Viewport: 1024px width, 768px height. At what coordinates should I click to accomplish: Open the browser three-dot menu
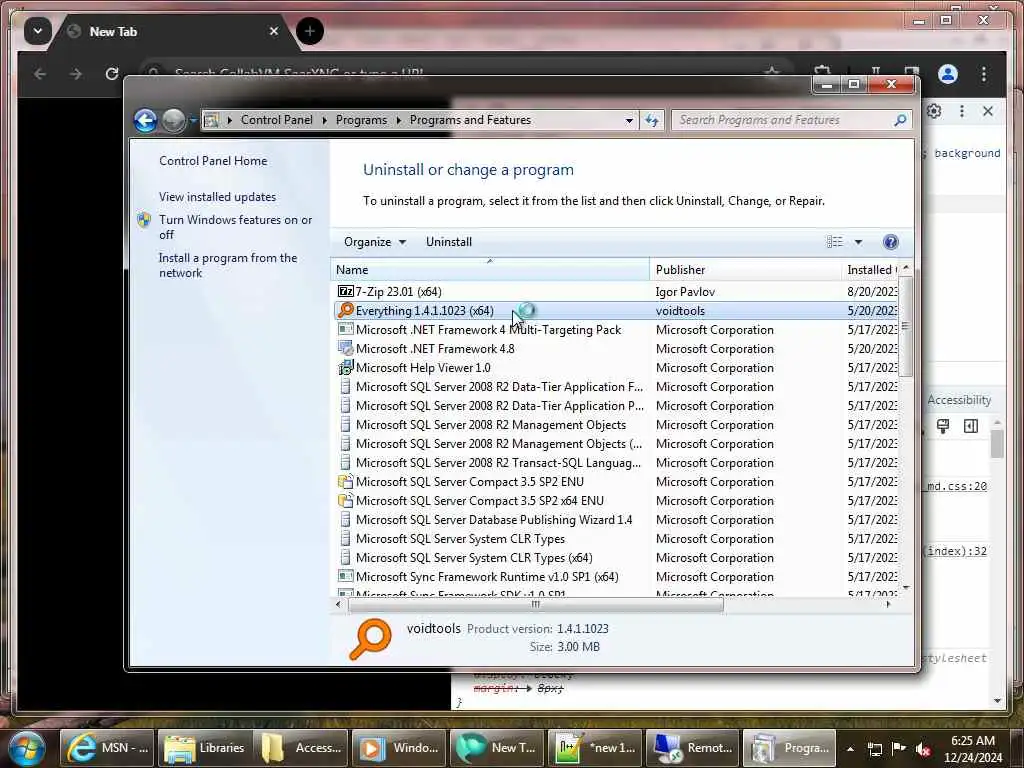coord(984,74)
